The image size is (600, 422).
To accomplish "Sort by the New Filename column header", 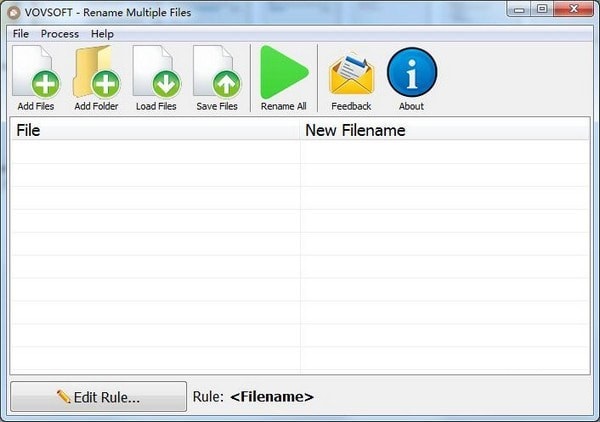I will (445, 130).
